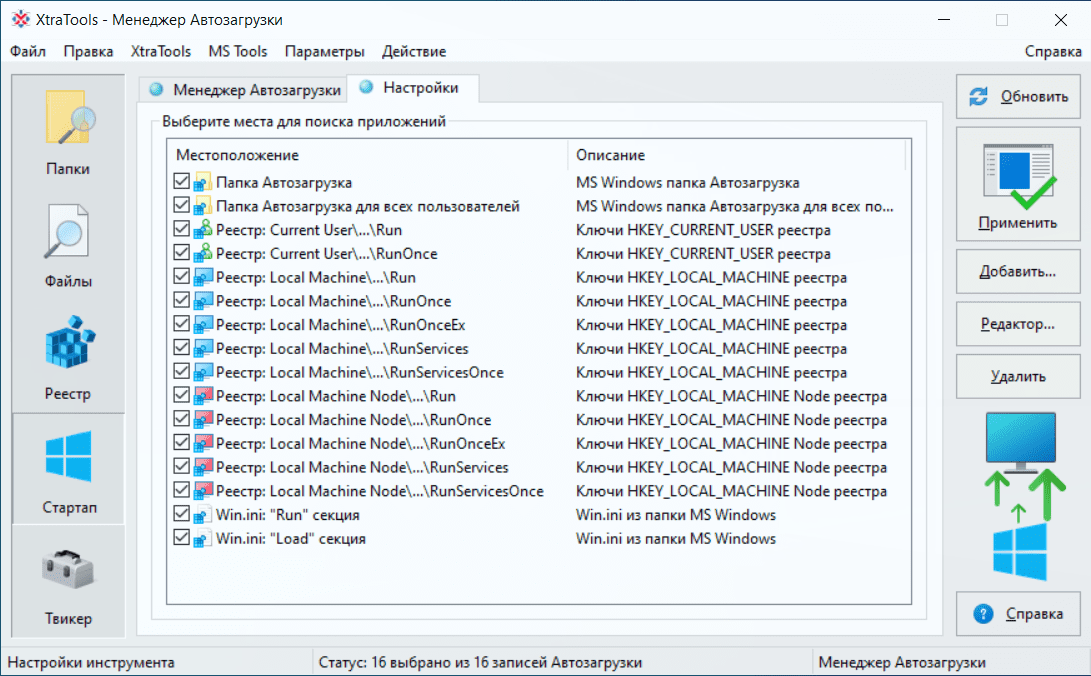Toggle checkbox for Current User\...\Run
The width and height of the screenshot is (1091, 676).
[181, 229]
